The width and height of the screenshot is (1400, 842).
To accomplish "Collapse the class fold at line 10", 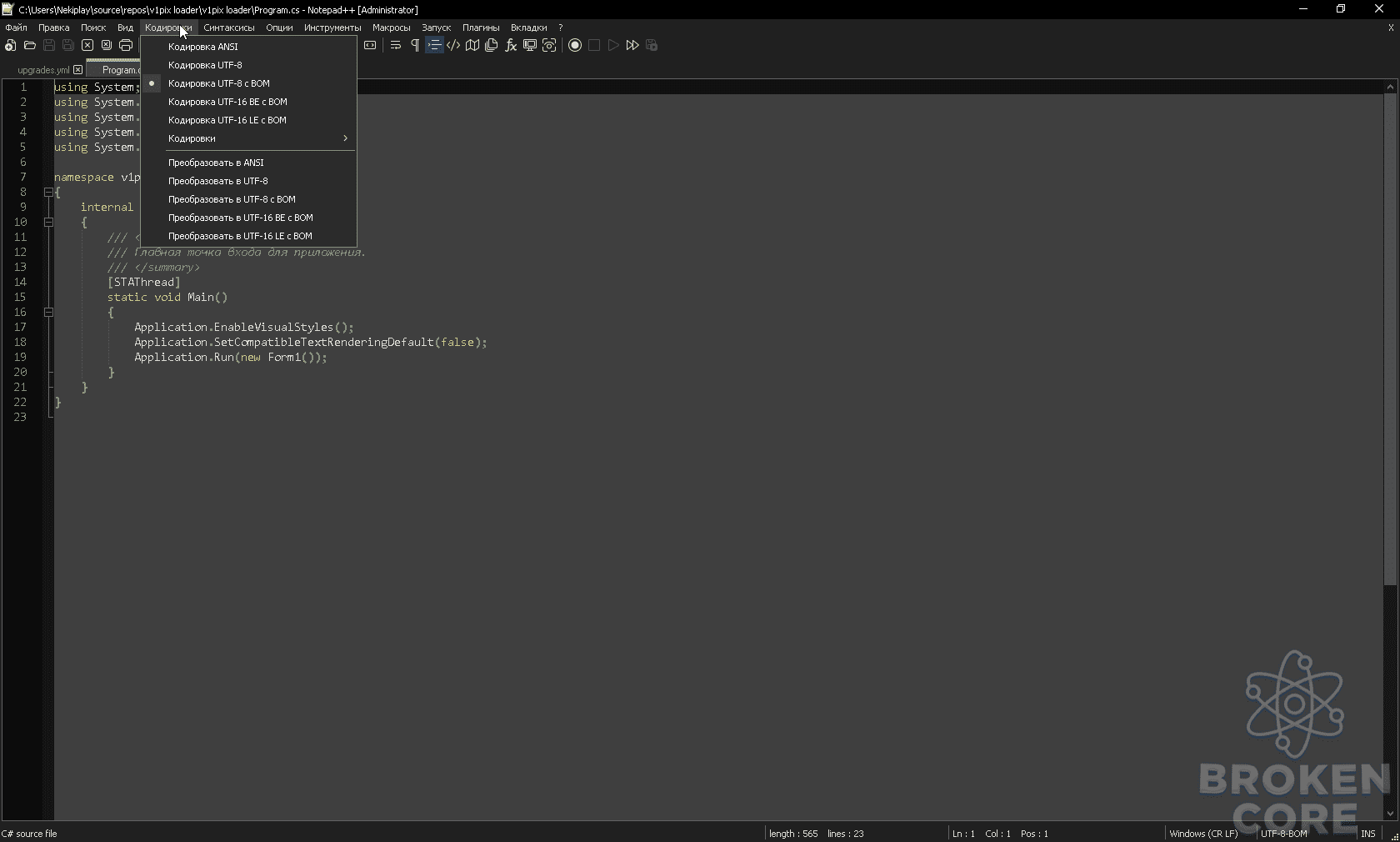I will 48,222.
